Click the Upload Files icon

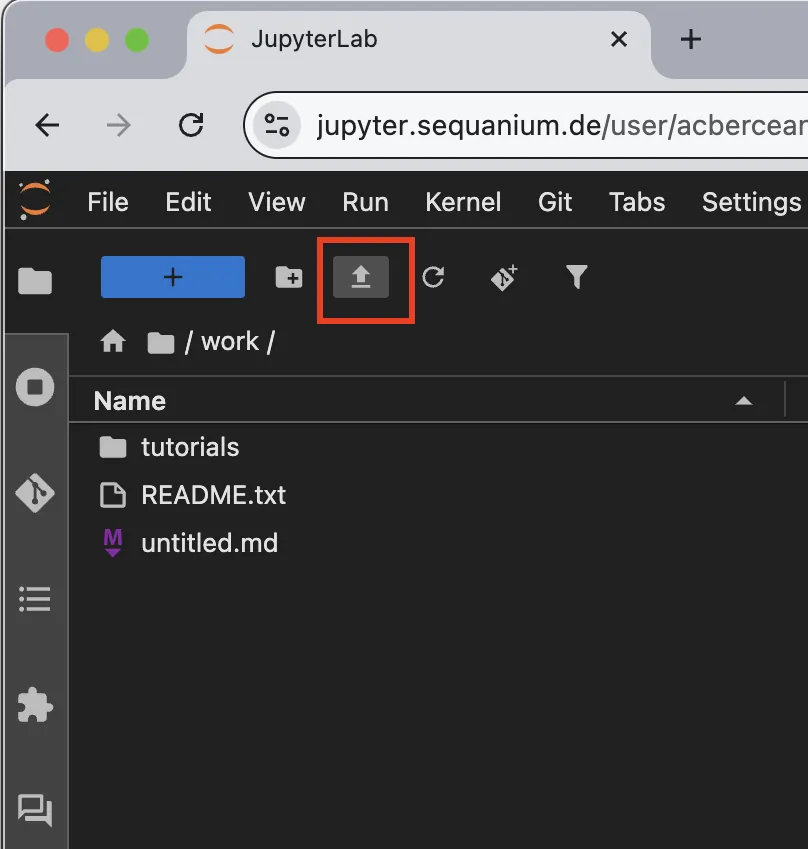[360, 277]
